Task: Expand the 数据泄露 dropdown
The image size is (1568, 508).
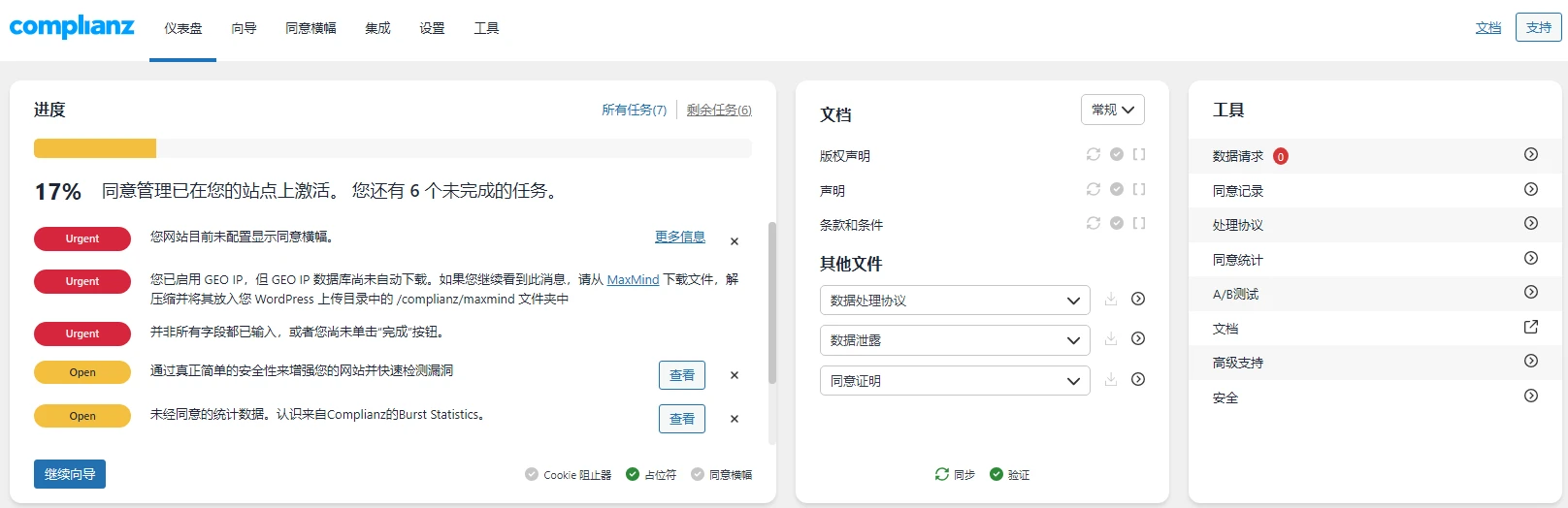Action: (955, 340)
